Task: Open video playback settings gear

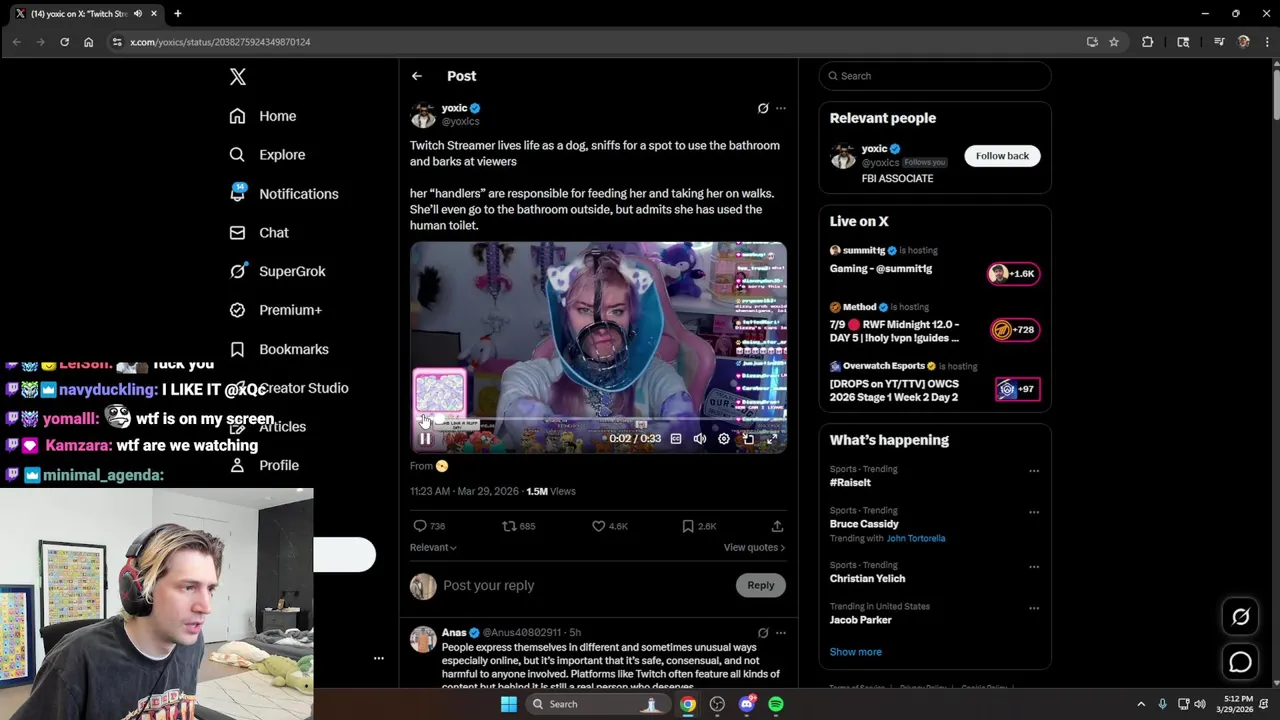Action: [x=724, y=439]
